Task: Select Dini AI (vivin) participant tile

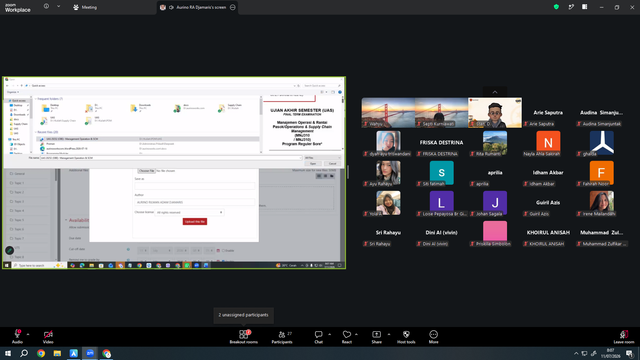Action: (441, 233)
